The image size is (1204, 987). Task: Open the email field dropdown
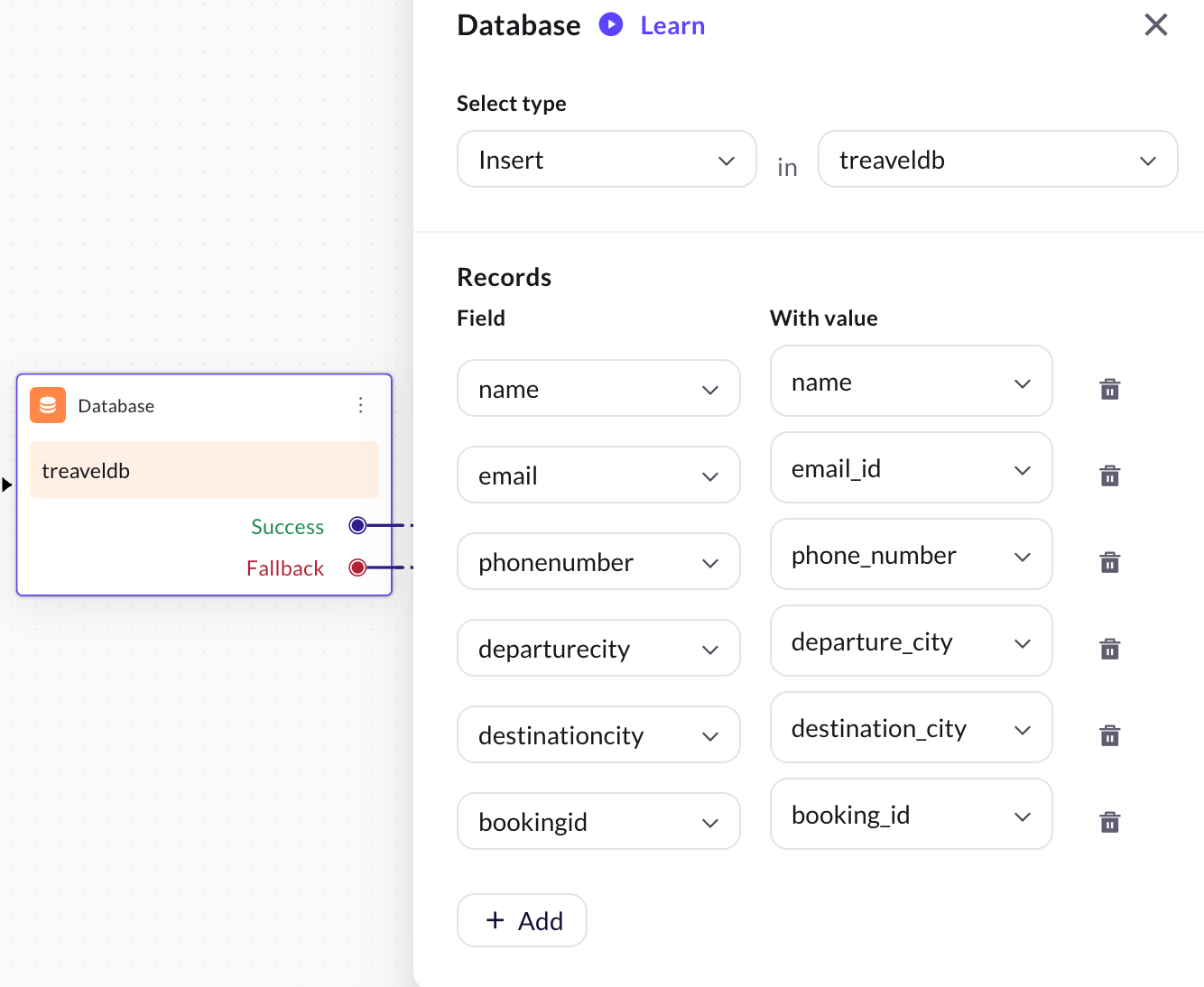(597, 475)
